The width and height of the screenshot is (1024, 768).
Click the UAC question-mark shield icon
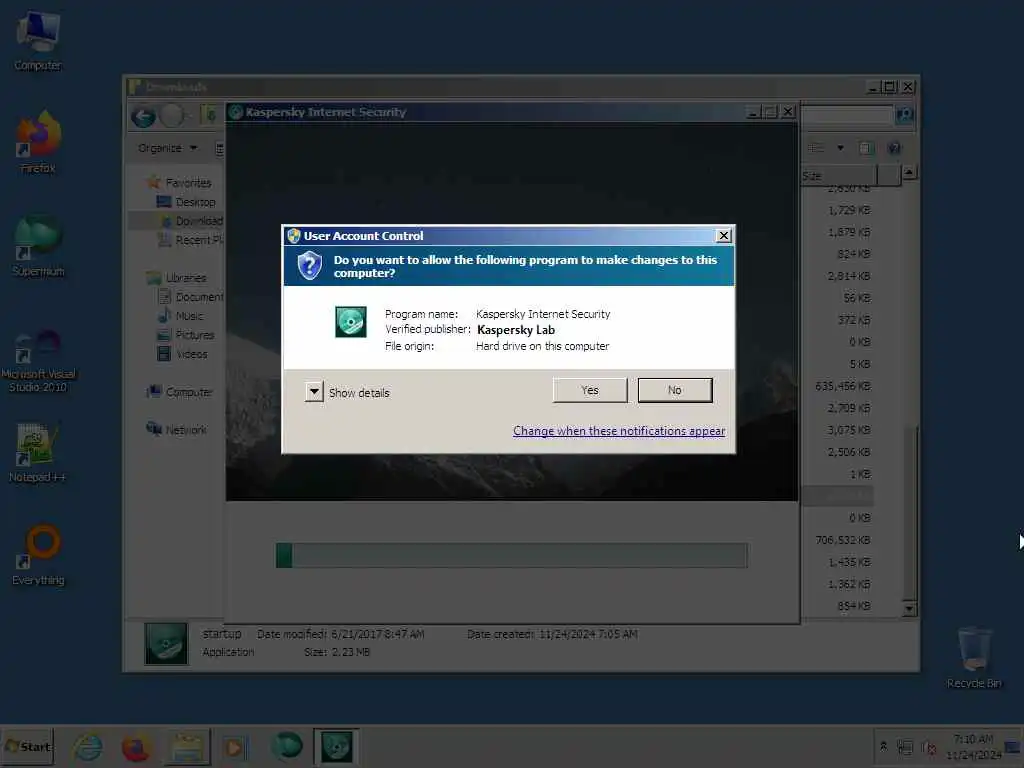point(310,266)
